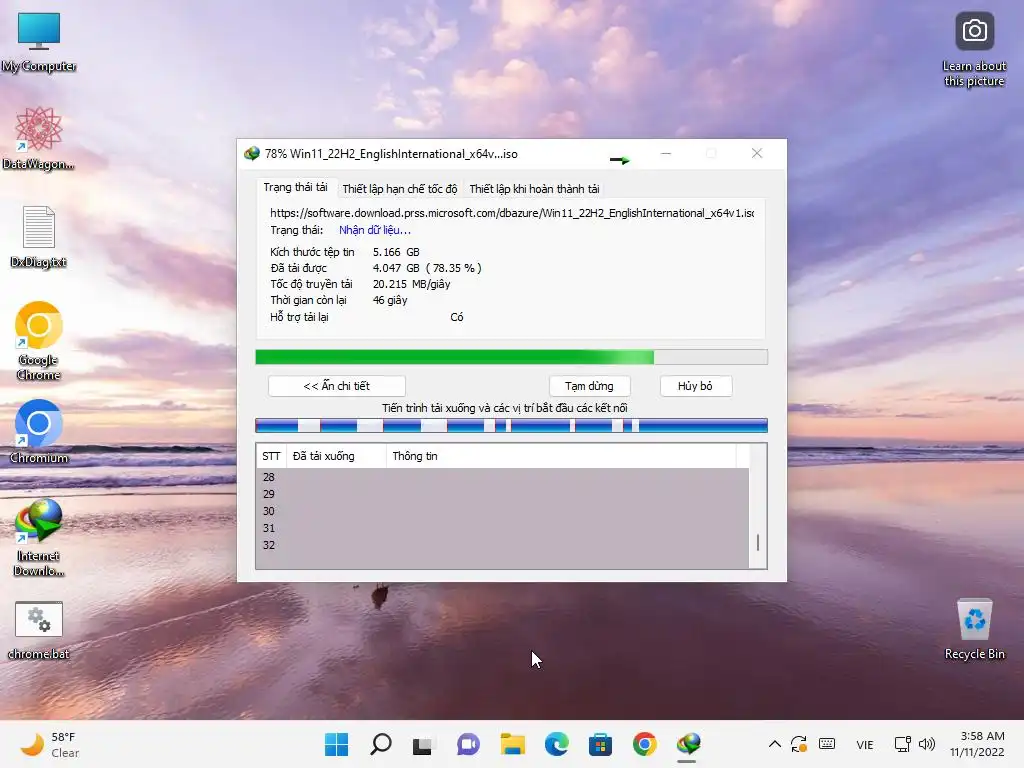Cancel download with Hủy bỏ button
This screenshot has height=768, width=1024.
point(696,386)
